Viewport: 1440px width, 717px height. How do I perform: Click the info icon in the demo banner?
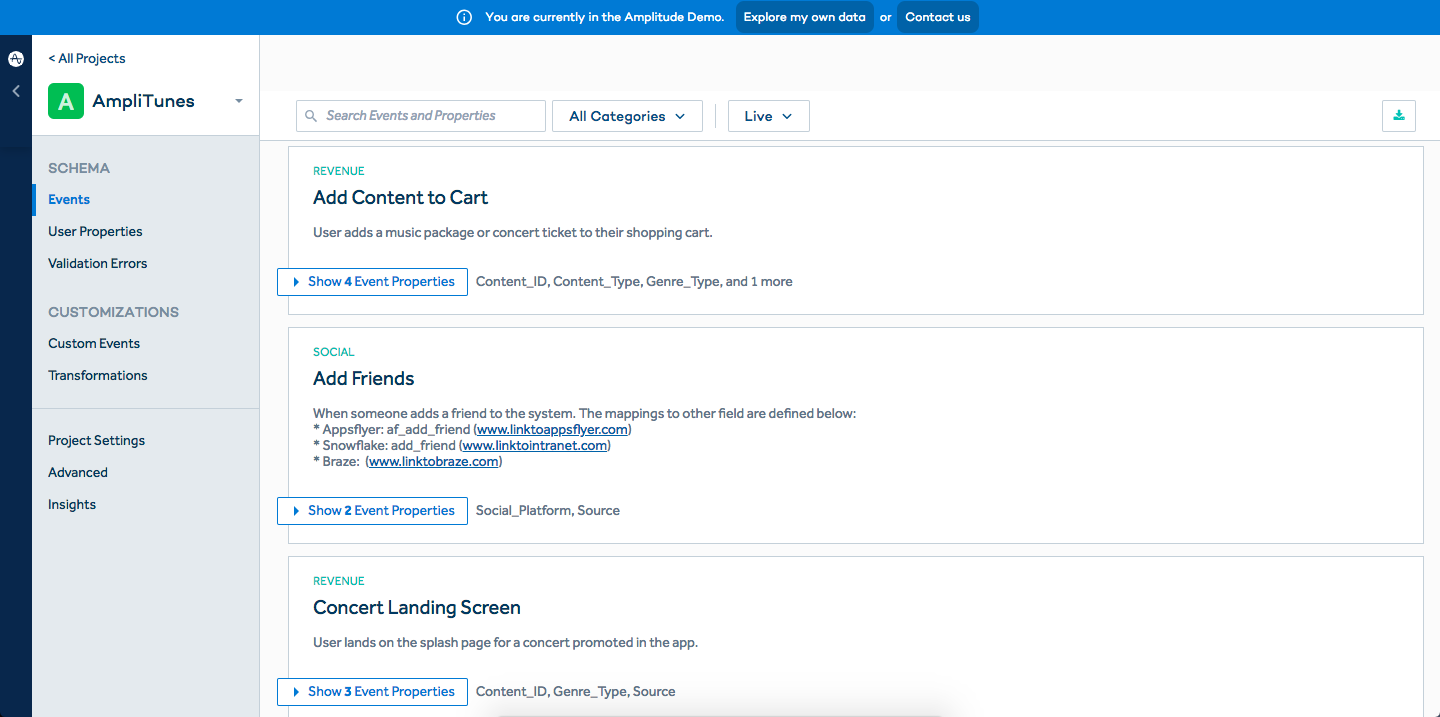[464, 17]
